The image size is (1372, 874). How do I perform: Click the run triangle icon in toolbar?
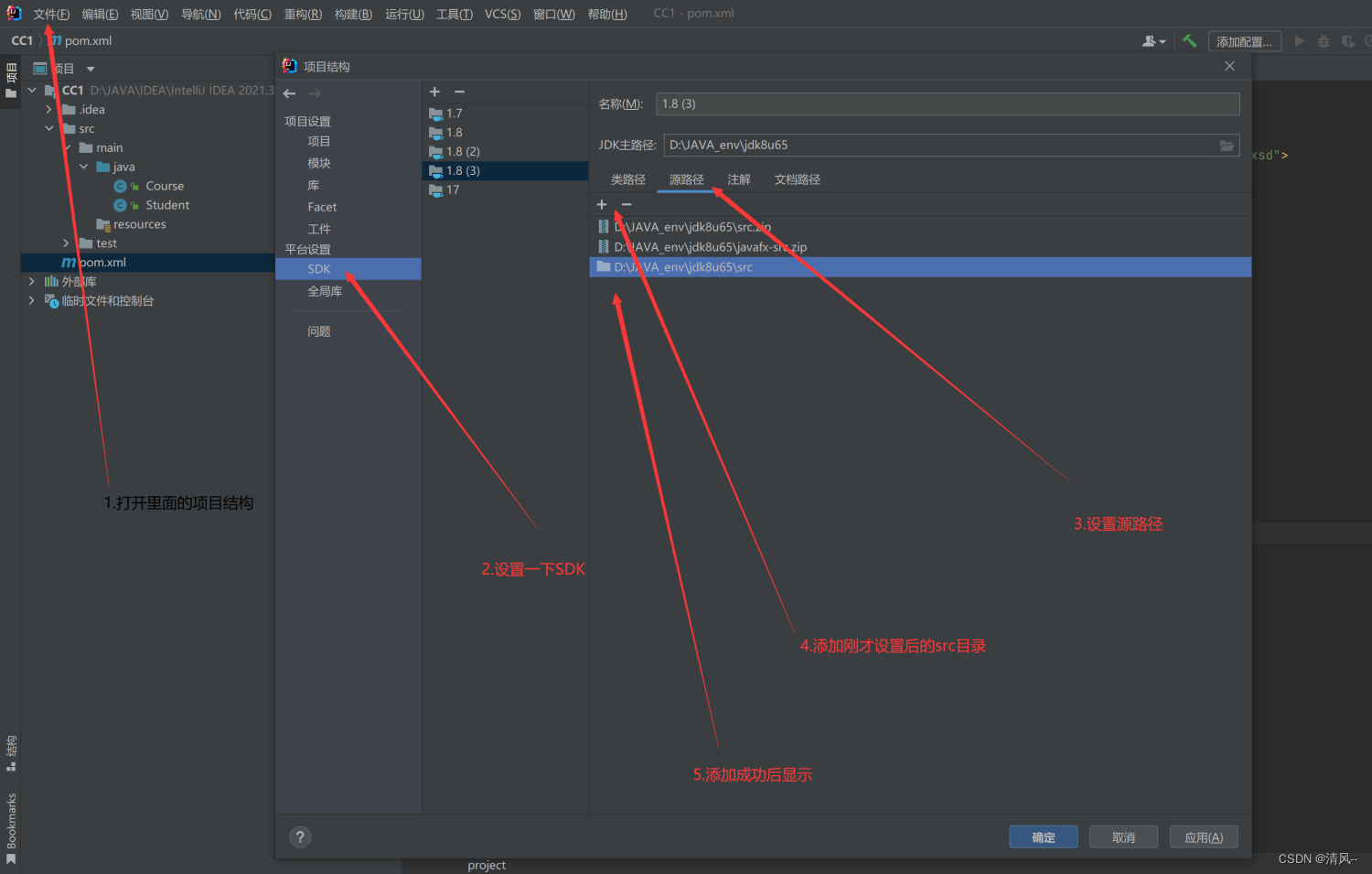point(1299,41)
